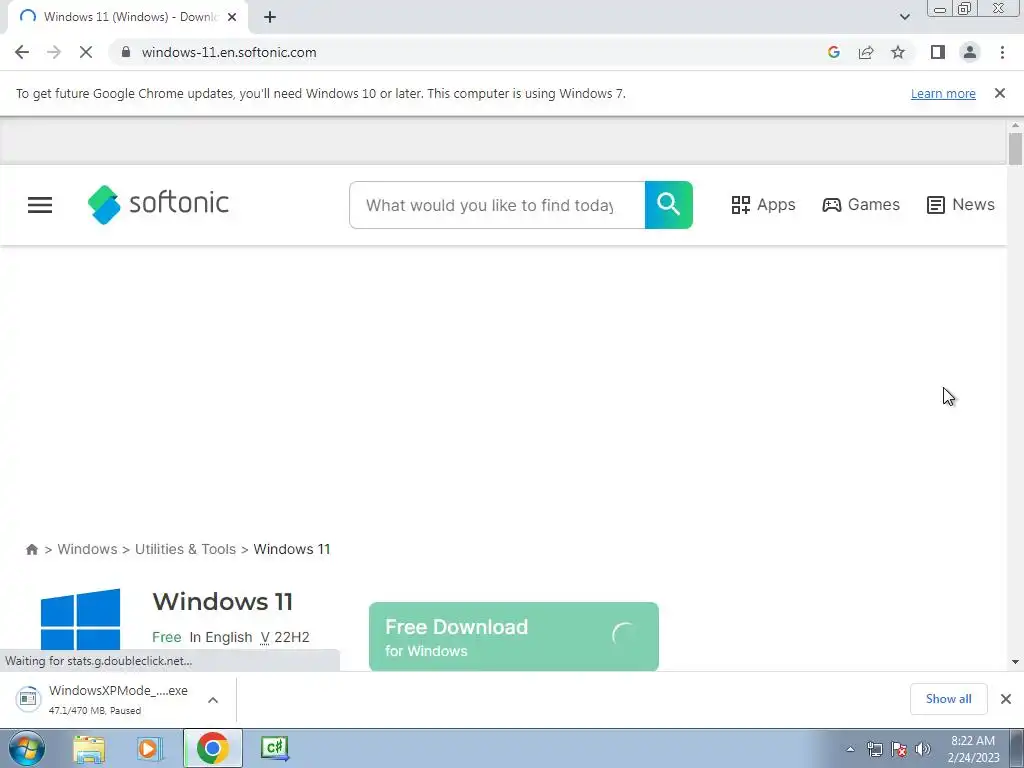Screen dimensions: 1024x768
Task: Click the address bar URL
Action: (229, 52)
